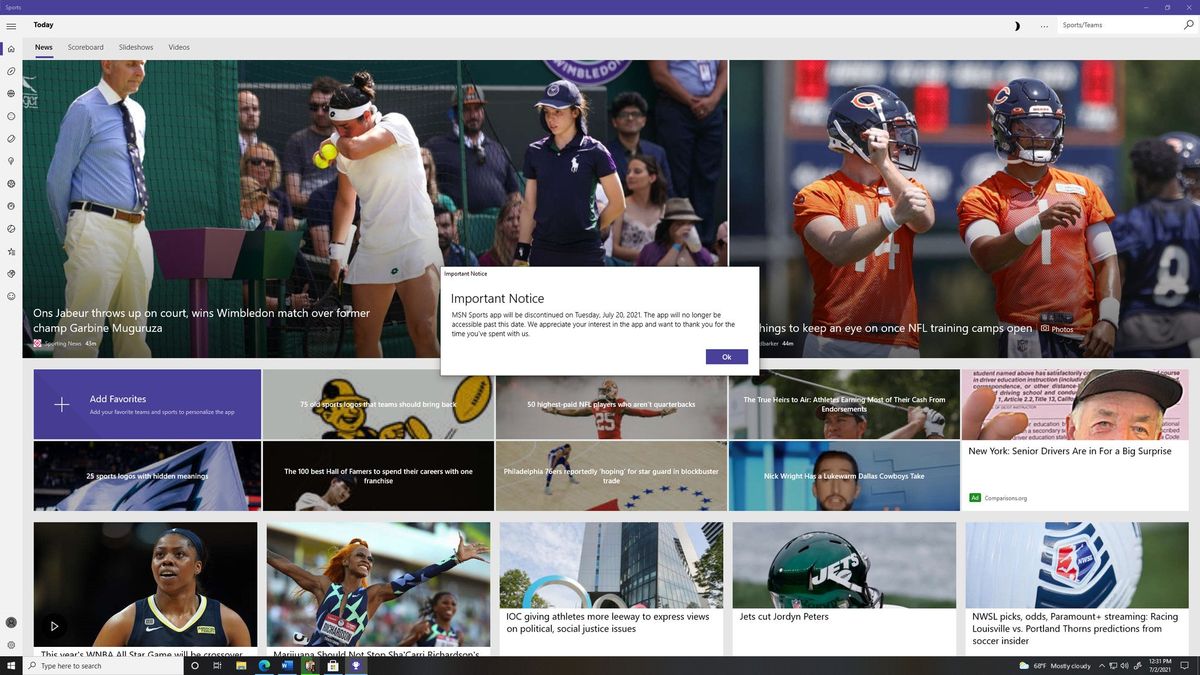1200x675 pixels.
Task: Select the Home icon in the sidebar
Action: 10,48
